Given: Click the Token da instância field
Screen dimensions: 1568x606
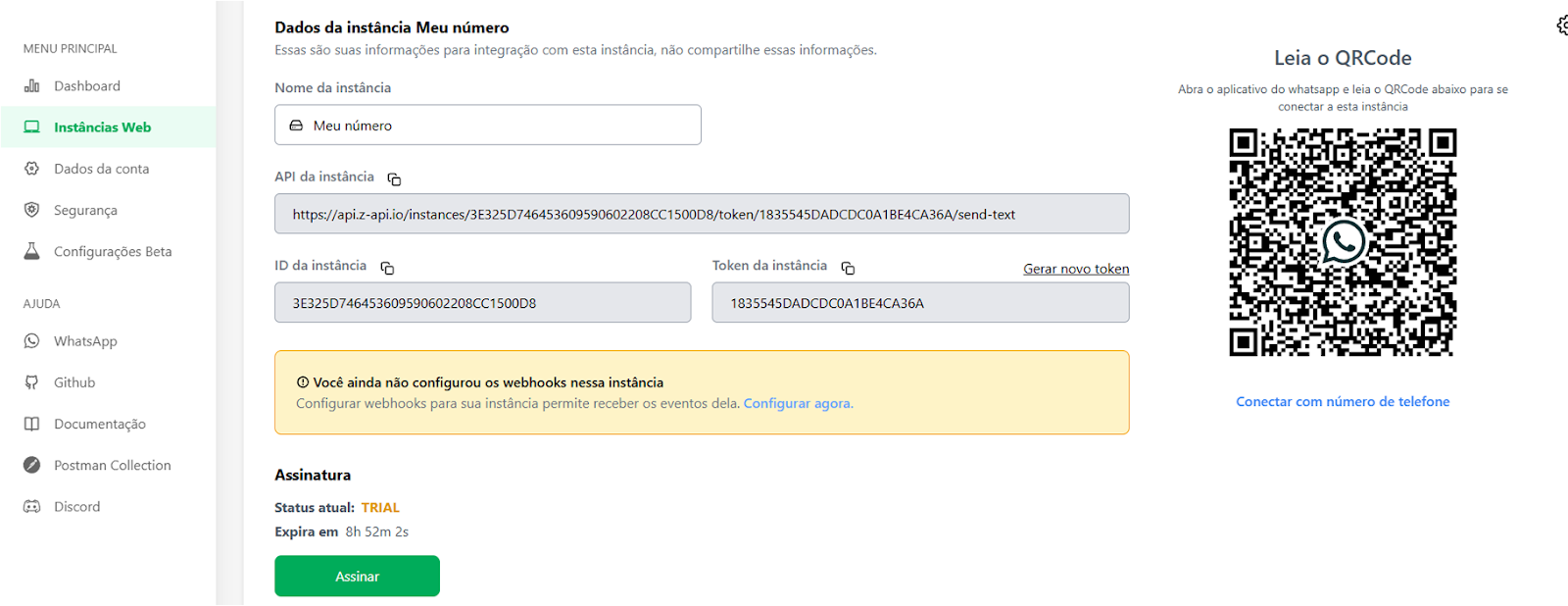Looking at the screenshot, I should [921, 303].
